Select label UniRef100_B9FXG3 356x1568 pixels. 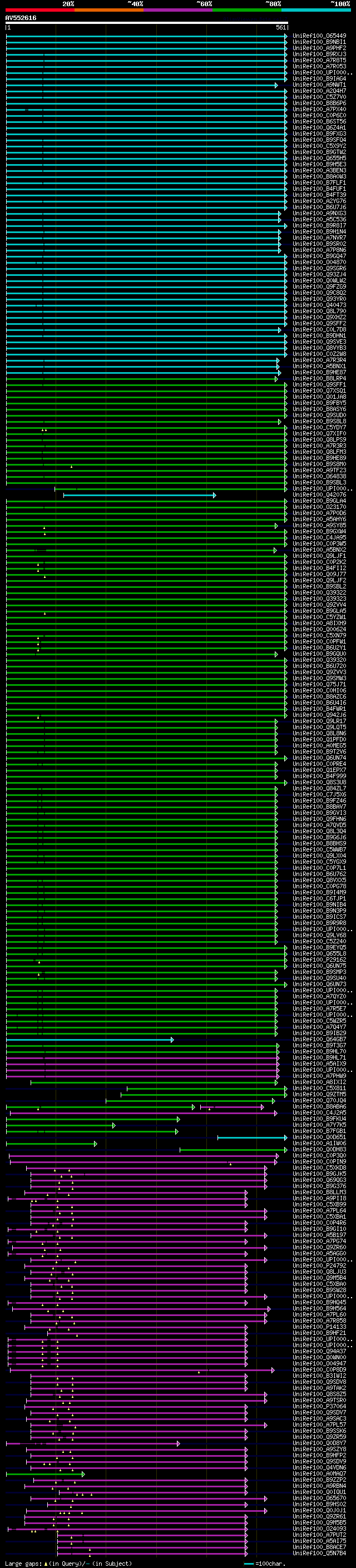(x=319, y=134)
